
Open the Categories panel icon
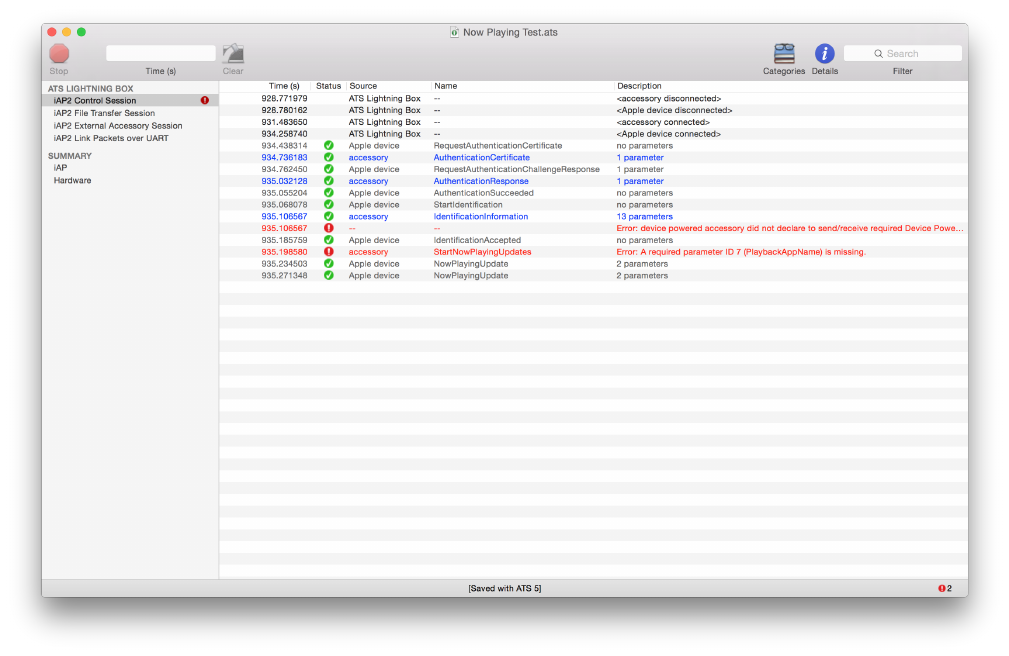click(784, 53)
